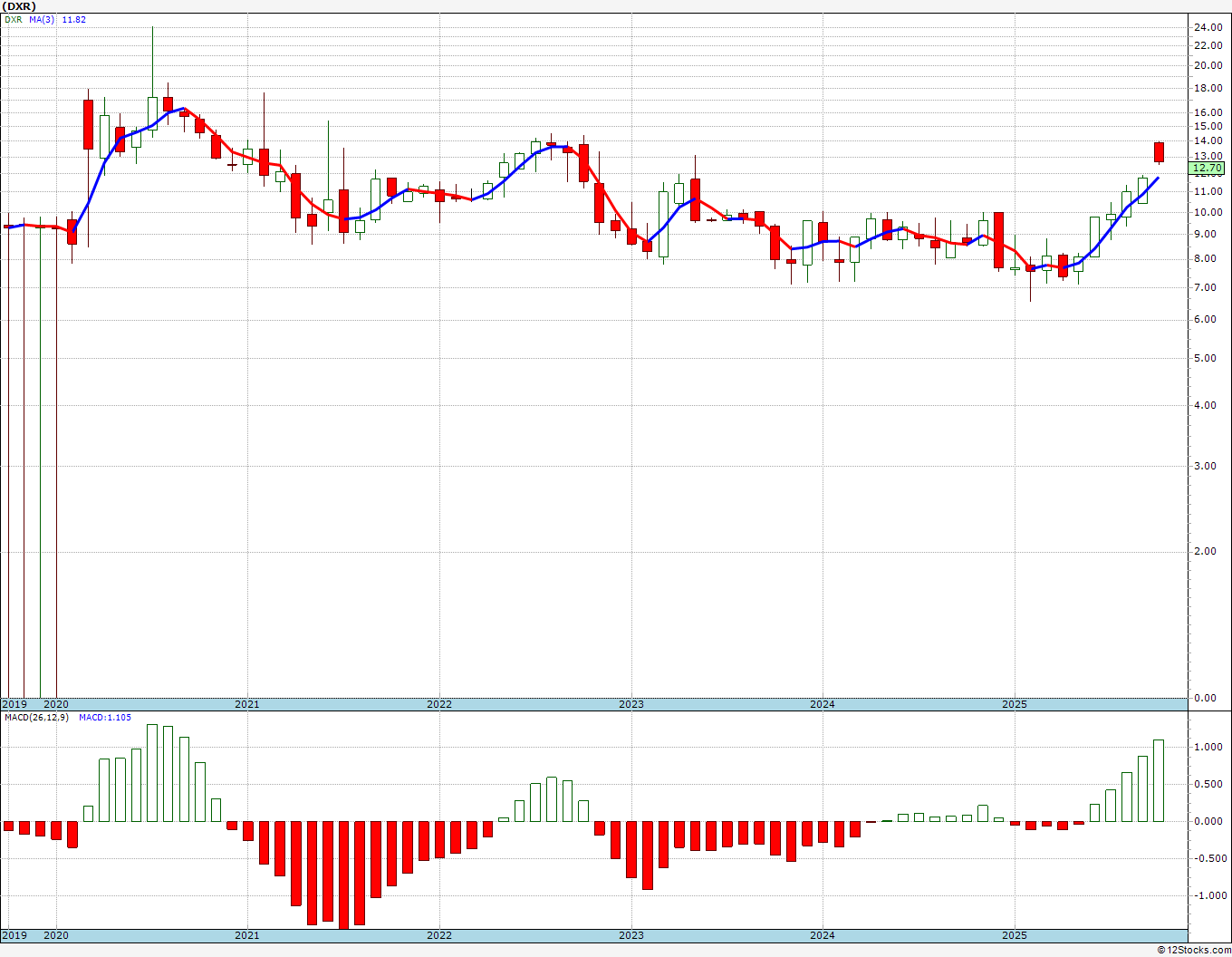Viewport: 1232px width, 957px height.
Task: Select the 10.00 price axis label
Action: 1208,212
